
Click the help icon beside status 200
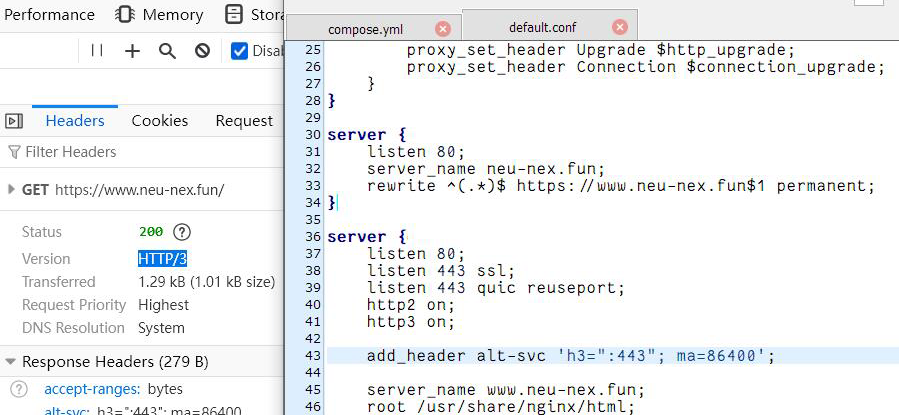coord(181,232)
